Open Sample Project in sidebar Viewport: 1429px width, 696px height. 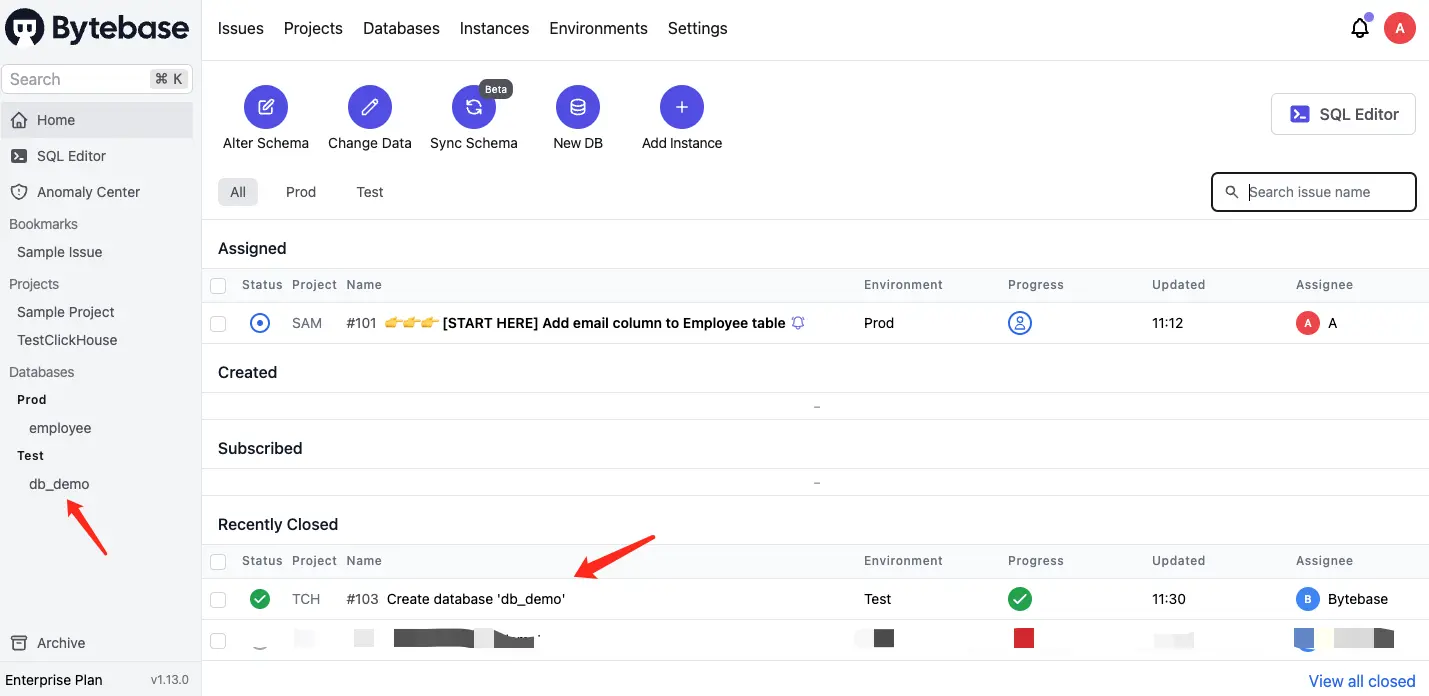click(x=66, y=312)
